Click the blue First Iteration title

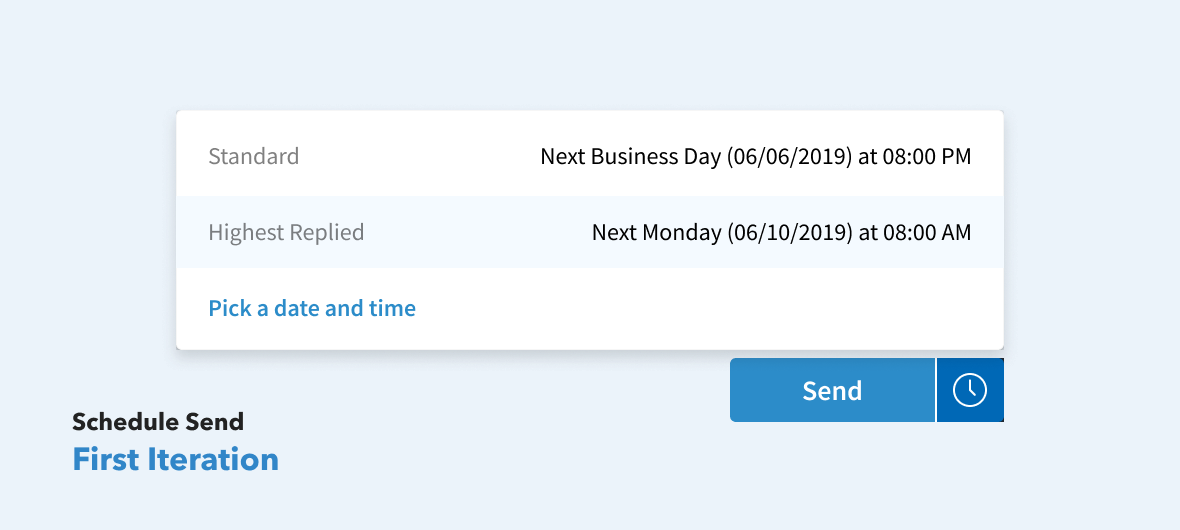175,459
